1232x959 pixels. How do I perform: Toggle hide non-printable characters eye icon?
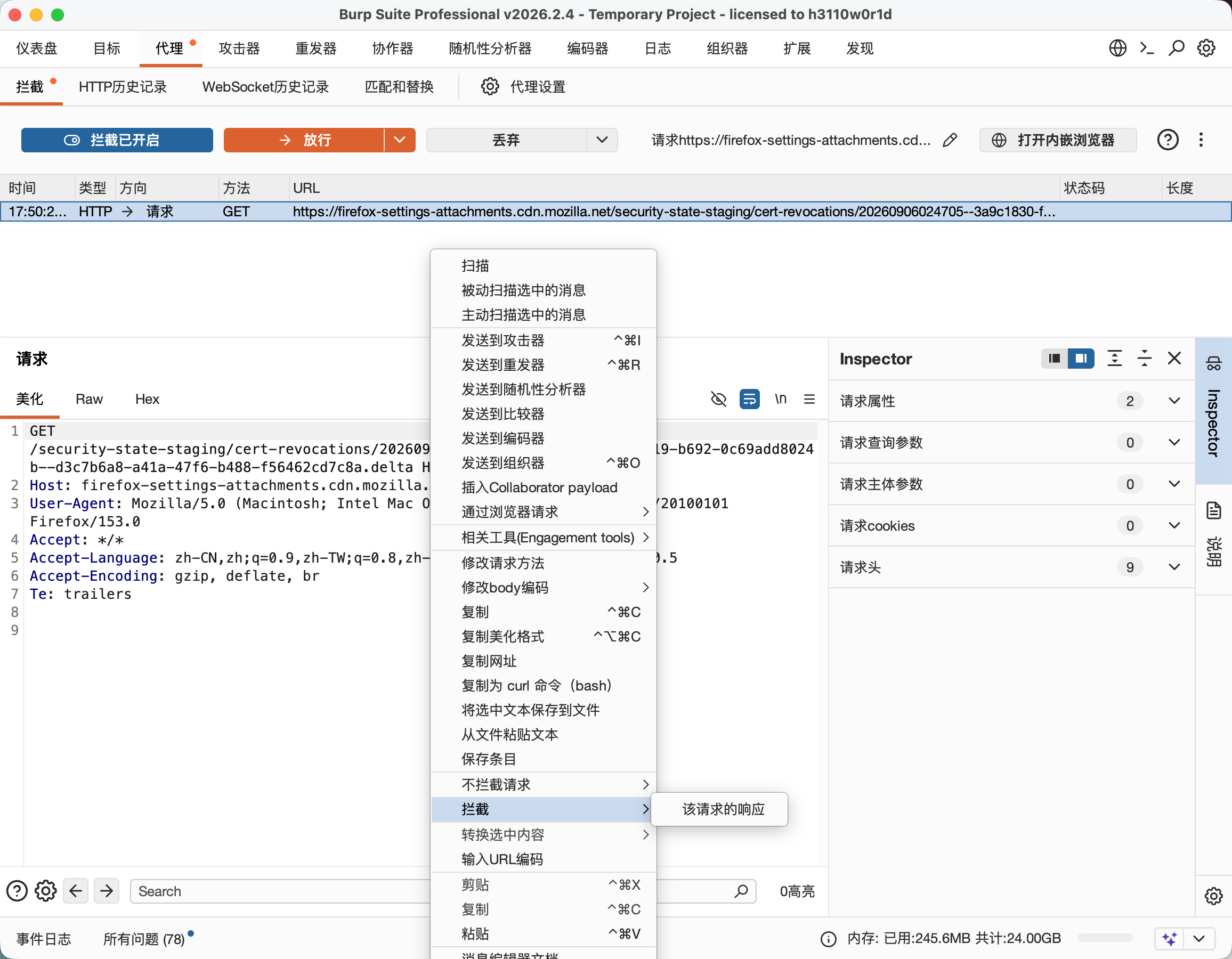click(x=719, y=400)
